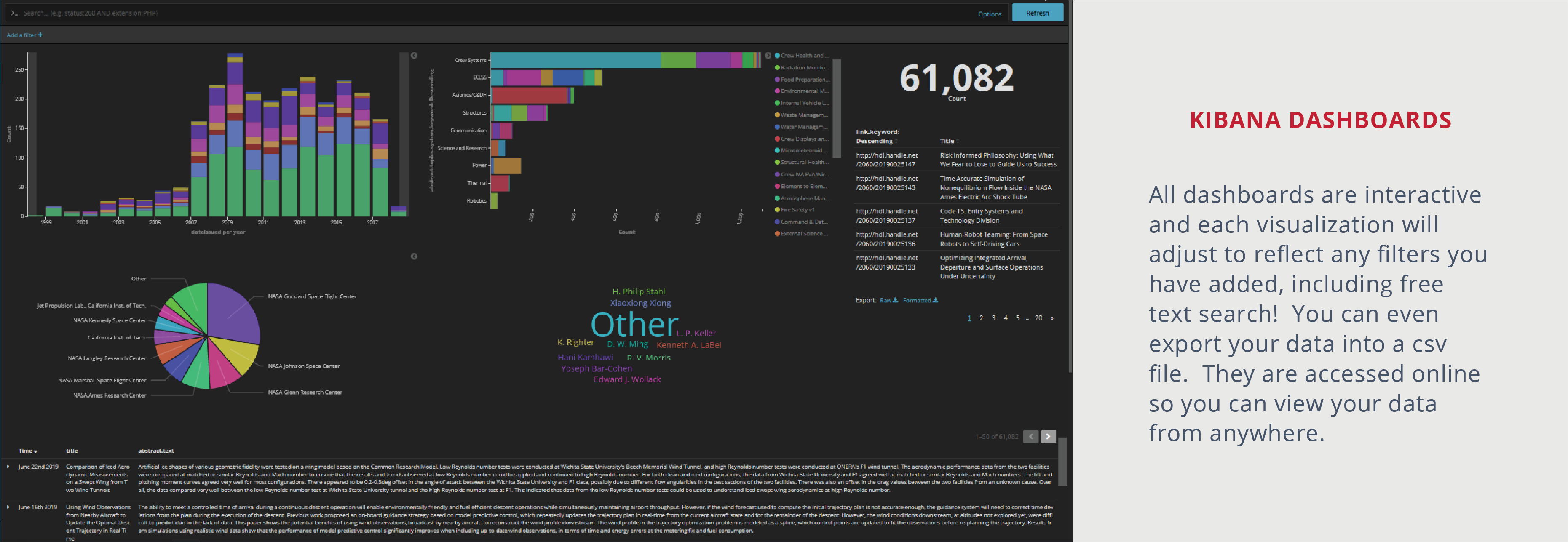Screen dimensions: 1568x542
Task: Go to table page 2
Action: coord(981,318)
